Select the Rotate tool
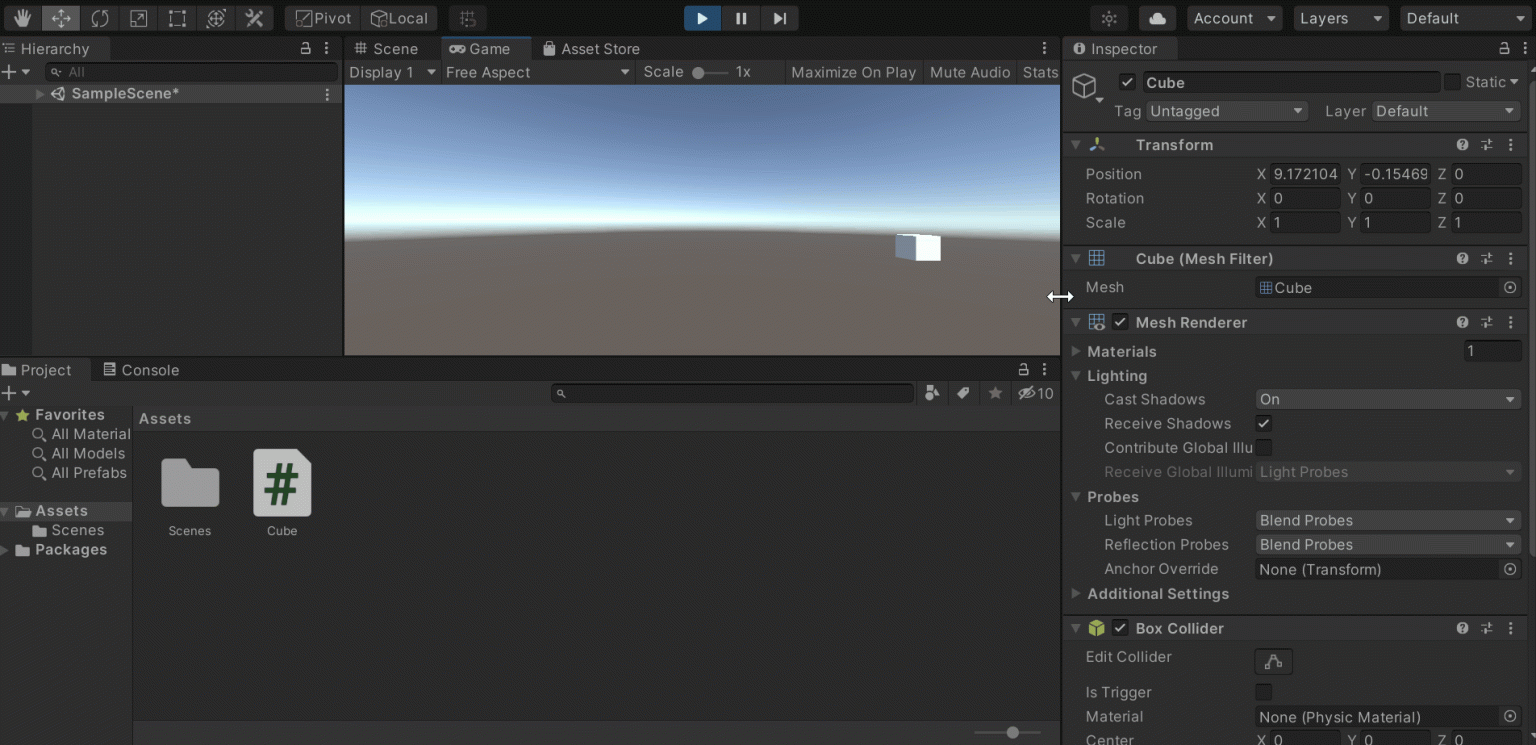The width and height of the screenshot is (1536, 745). tap(100, 18)
